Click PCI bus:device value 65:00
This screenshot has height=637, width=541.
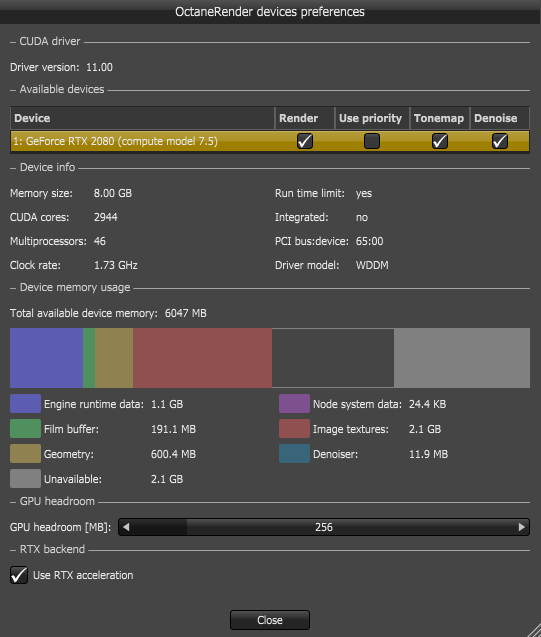370,241
